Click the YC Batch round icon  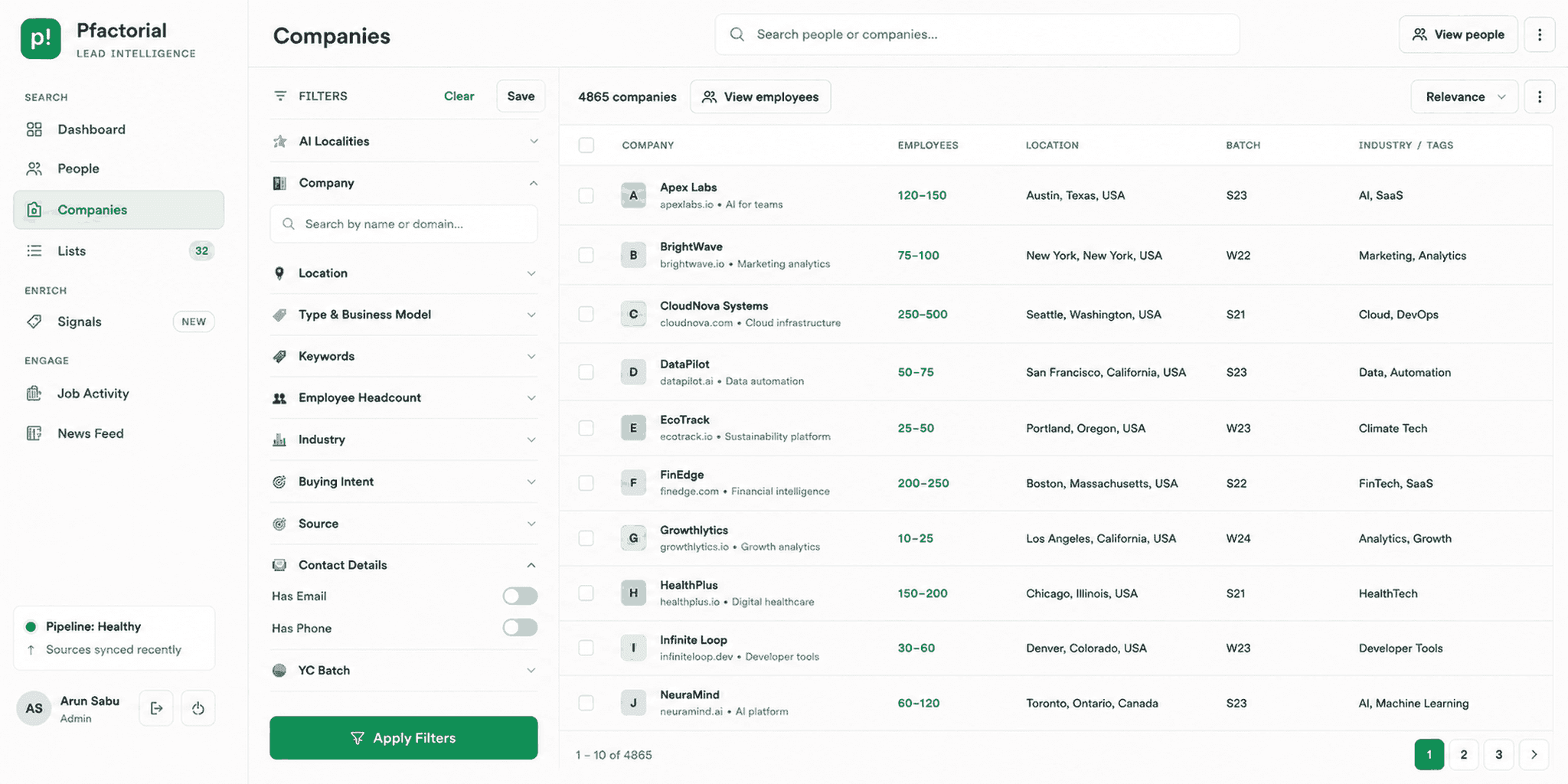(x=279, y=671)
